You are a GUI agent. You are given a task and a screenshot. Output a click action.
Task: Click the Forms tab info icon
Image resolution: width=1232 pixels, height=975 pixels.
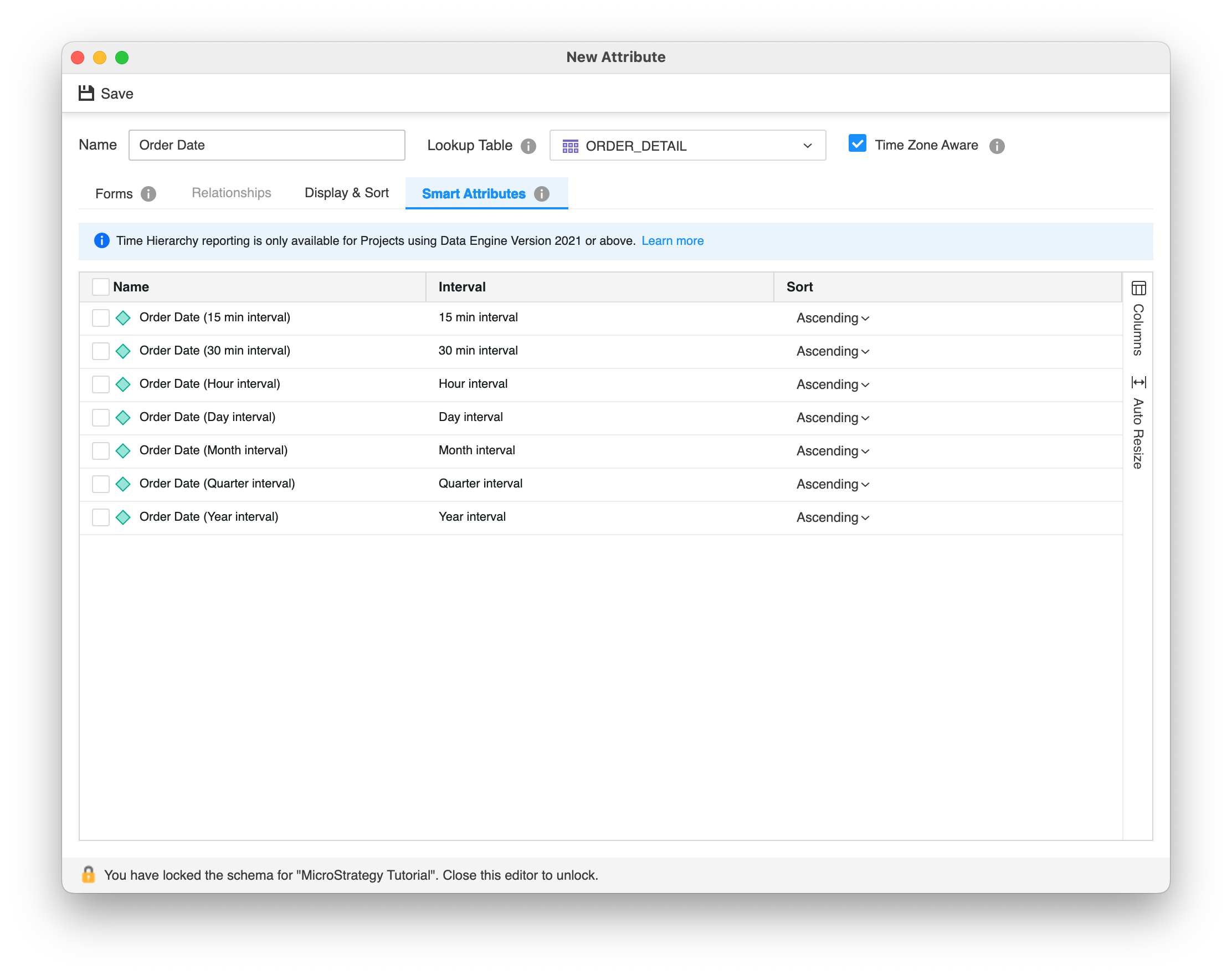[x=148, y=194]
